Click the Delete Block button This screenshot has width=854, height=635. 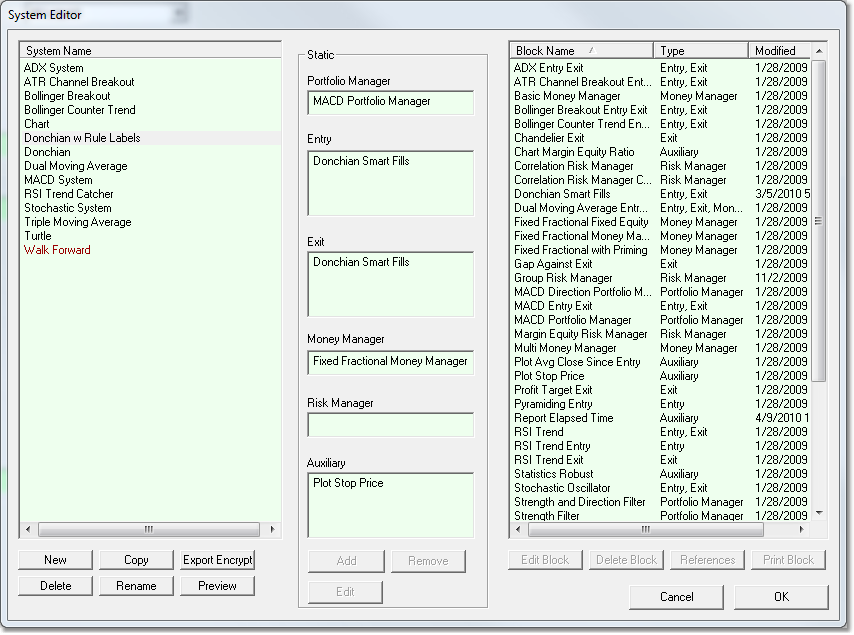tap(626, 560)
